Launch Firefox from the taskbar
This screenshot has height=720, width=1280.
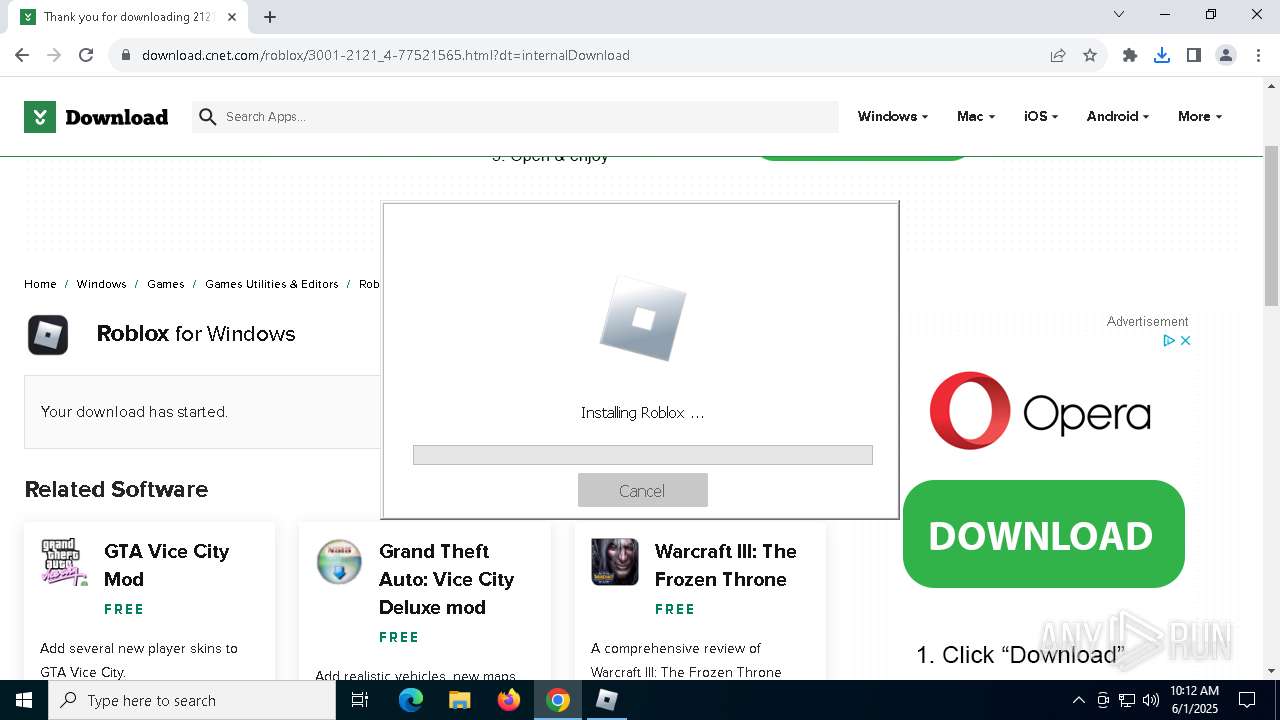509,700
